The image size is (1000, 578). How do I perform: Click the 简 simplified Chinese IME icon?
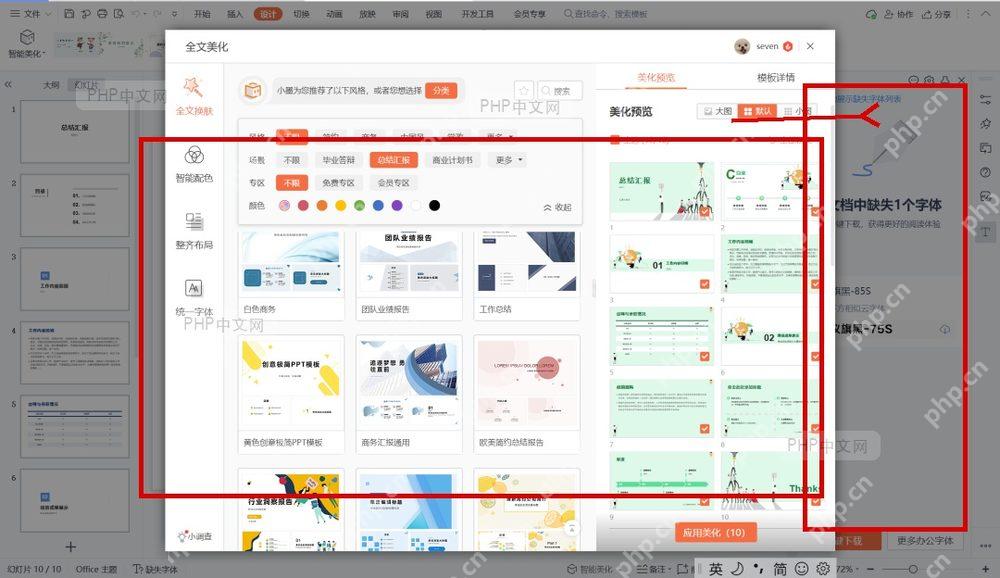pos(780,568)
